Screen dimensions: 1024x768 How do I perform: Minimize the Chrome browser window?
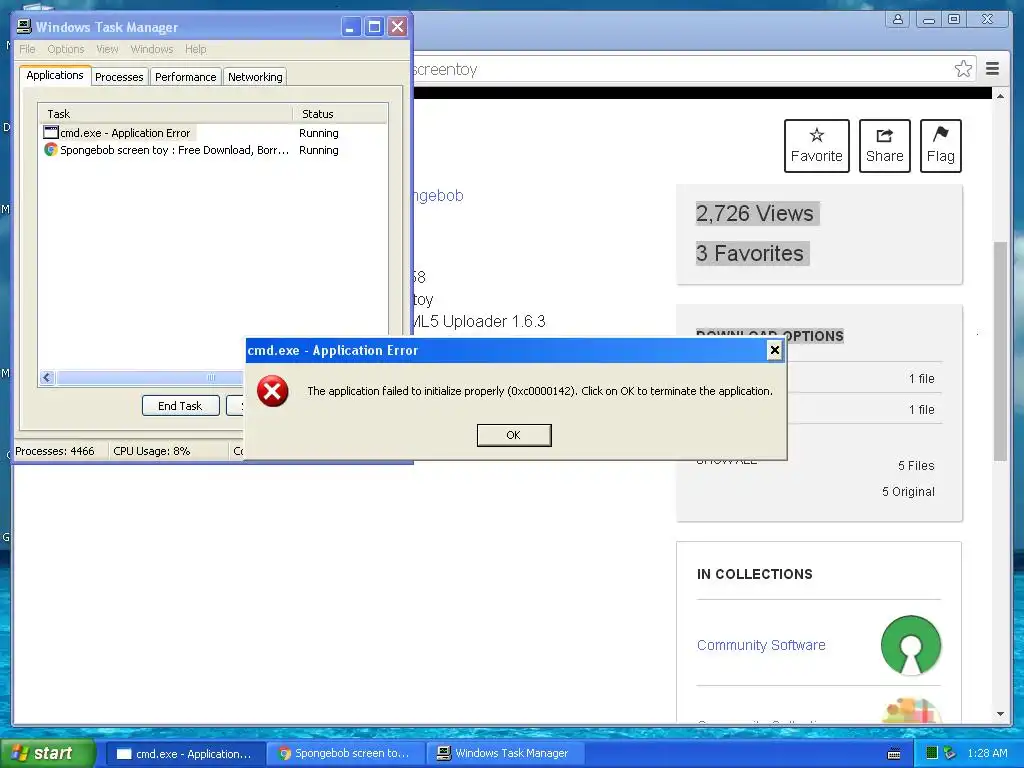[929, 20]
